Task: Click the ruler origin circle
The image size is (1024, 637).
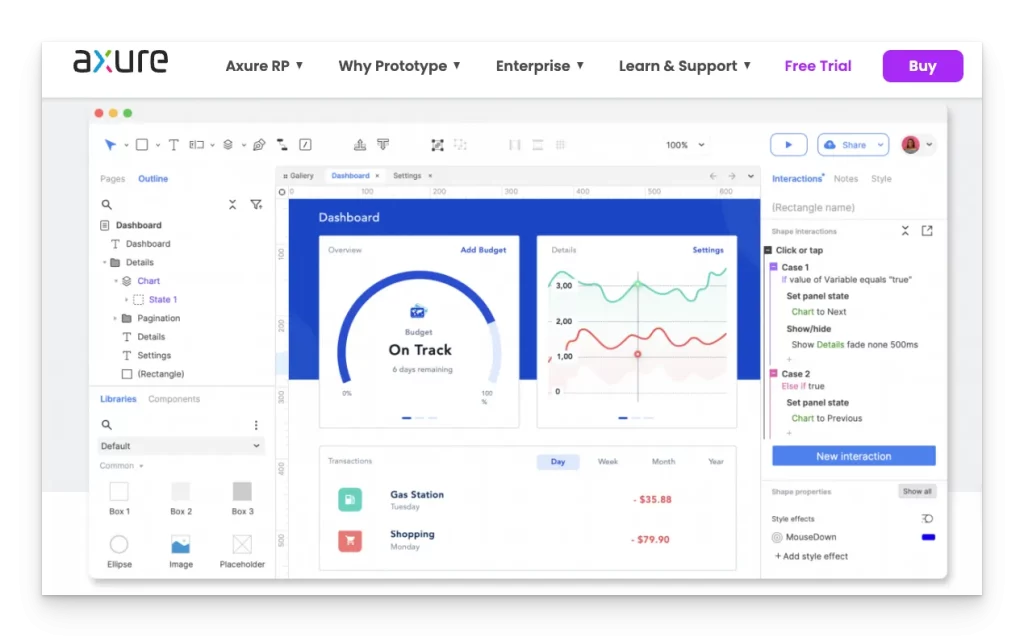Action: (x=282, y=192)
